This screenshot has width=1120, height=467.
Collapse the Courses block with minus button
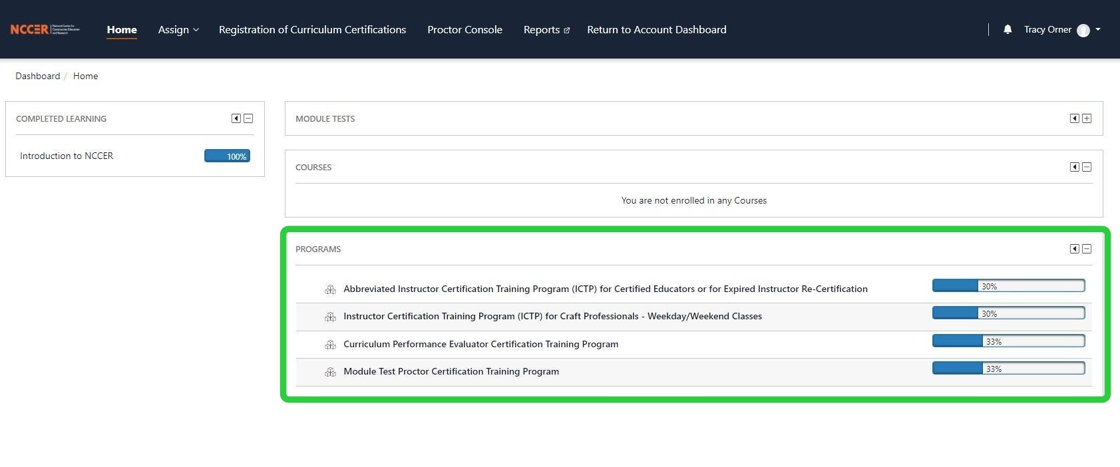click(1087, 167)
